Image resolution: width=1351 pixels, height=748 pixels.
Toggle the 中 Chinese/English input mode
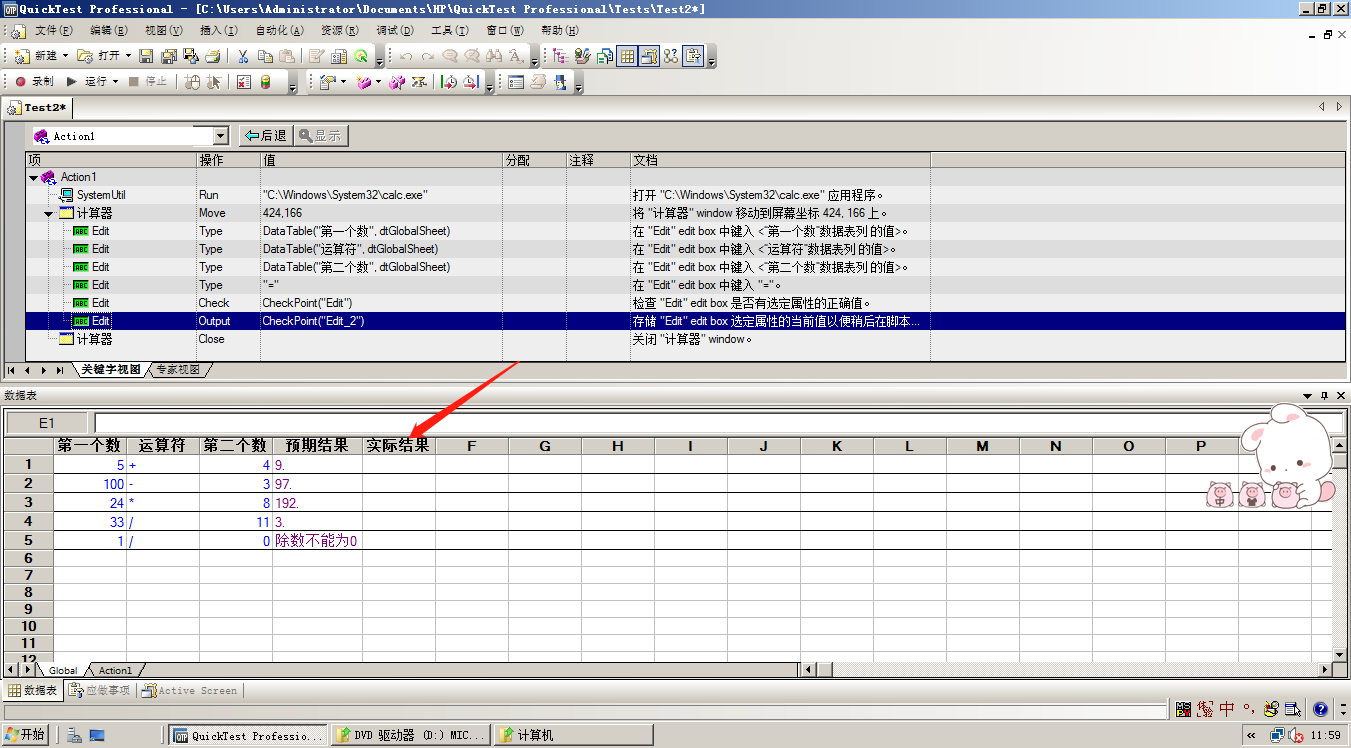(1227, 709)
